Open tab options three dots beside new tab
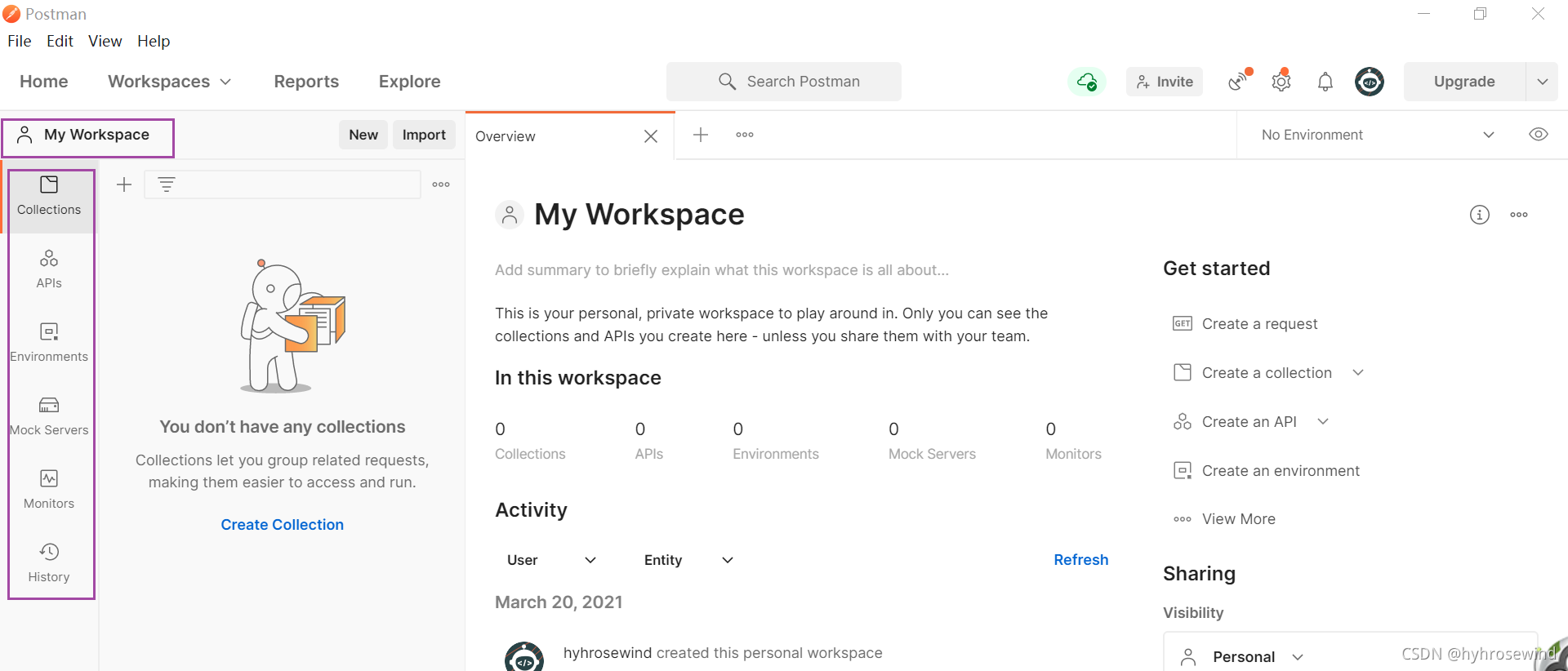 point(745,135)
